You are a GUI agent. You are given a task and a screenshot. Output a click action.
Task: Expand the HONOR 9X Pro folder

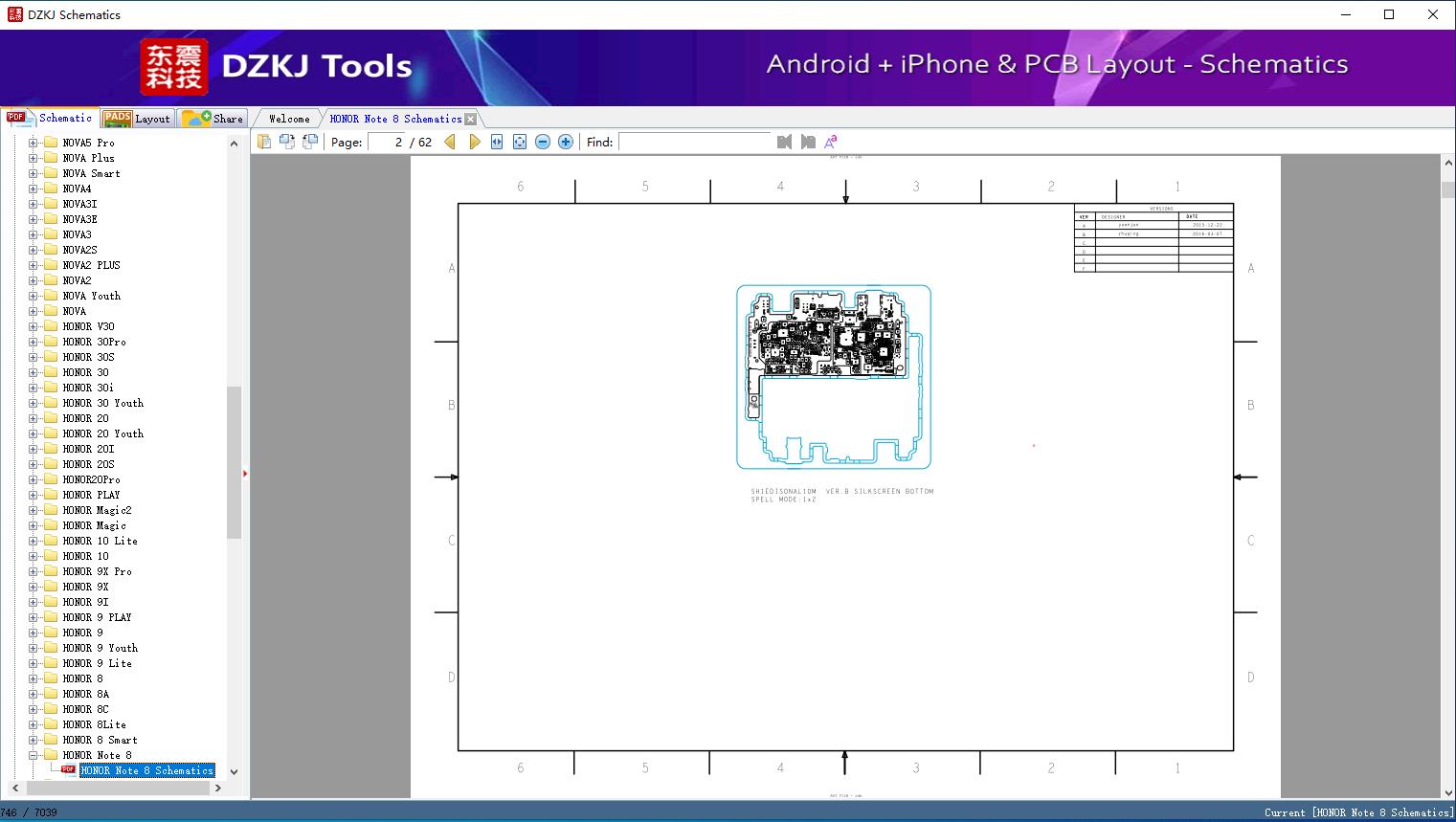coord(33,571)
